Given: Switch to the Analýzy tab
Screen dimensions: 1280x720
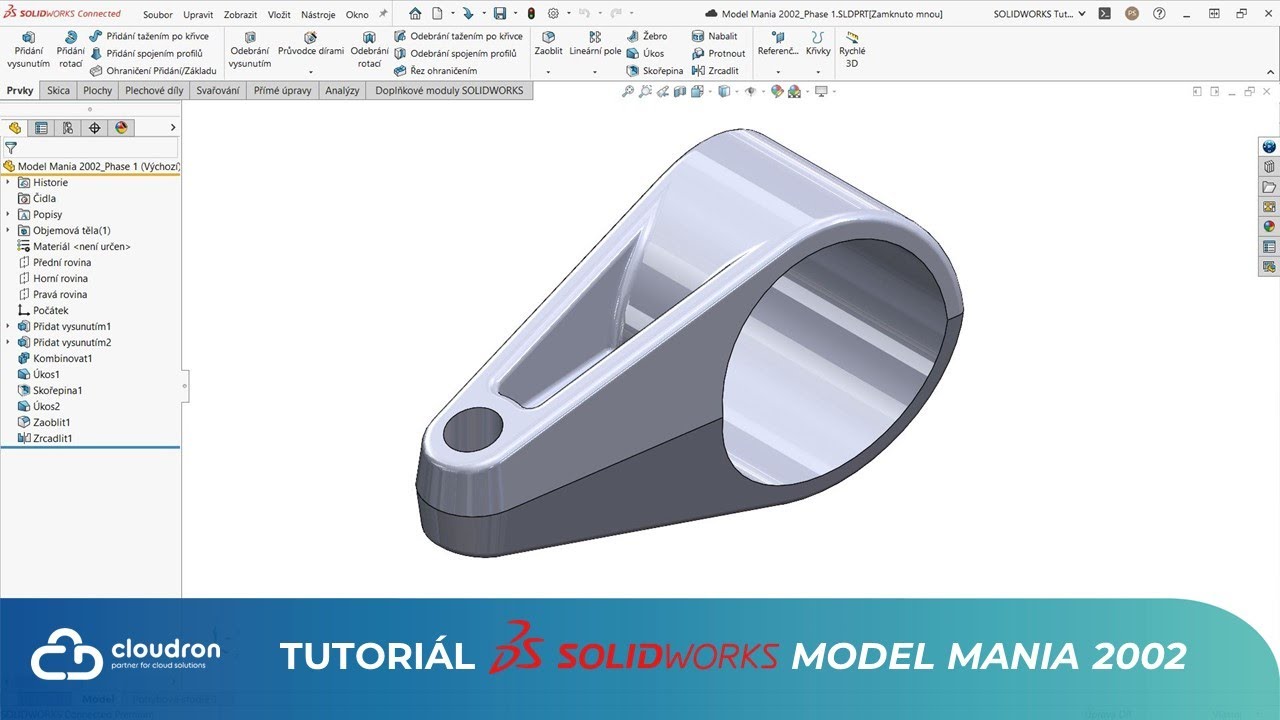Looking at the screenshot, I should pos(342,90).
